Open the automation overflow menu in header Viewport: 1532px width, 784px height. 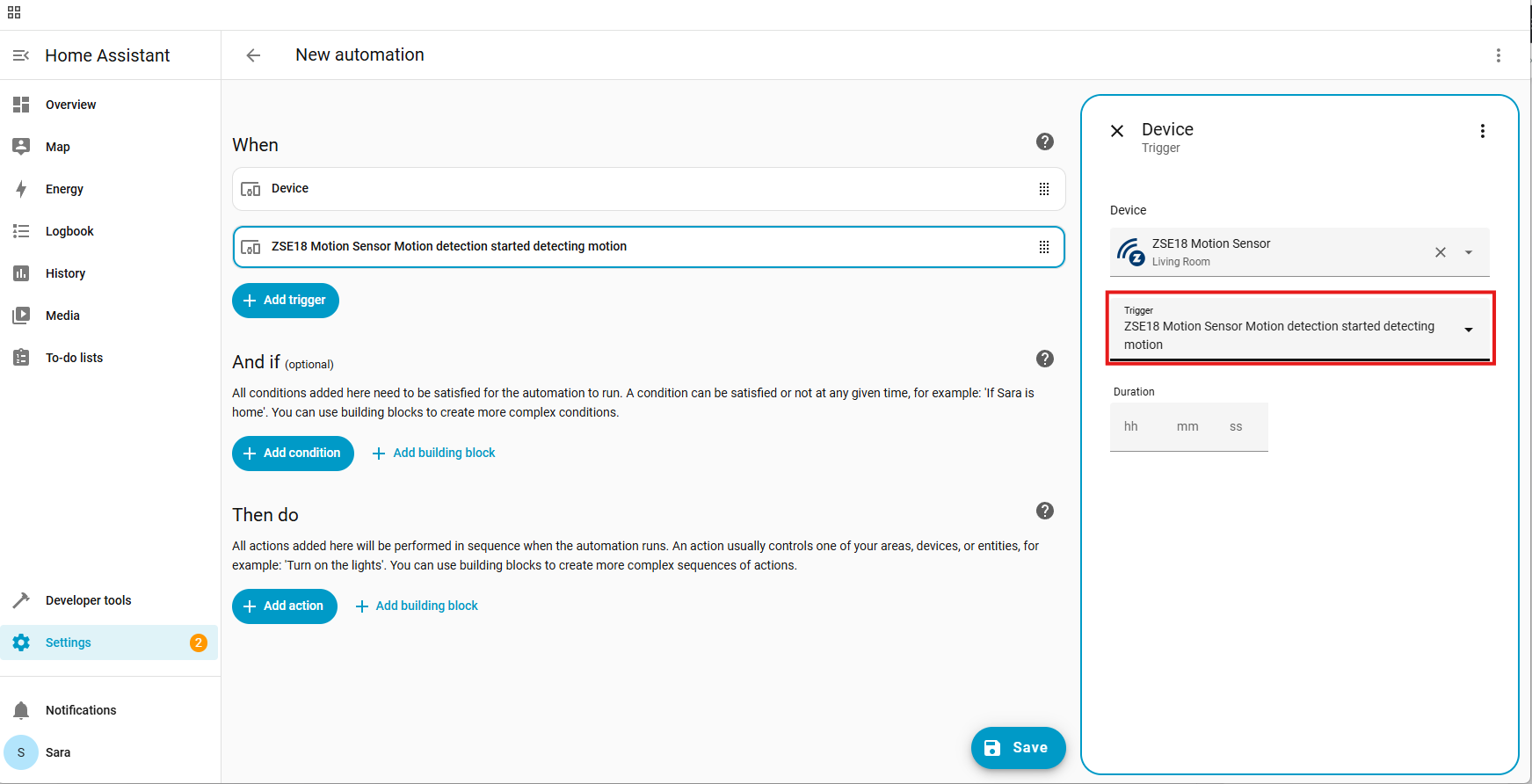click(x=1499, y=55)
